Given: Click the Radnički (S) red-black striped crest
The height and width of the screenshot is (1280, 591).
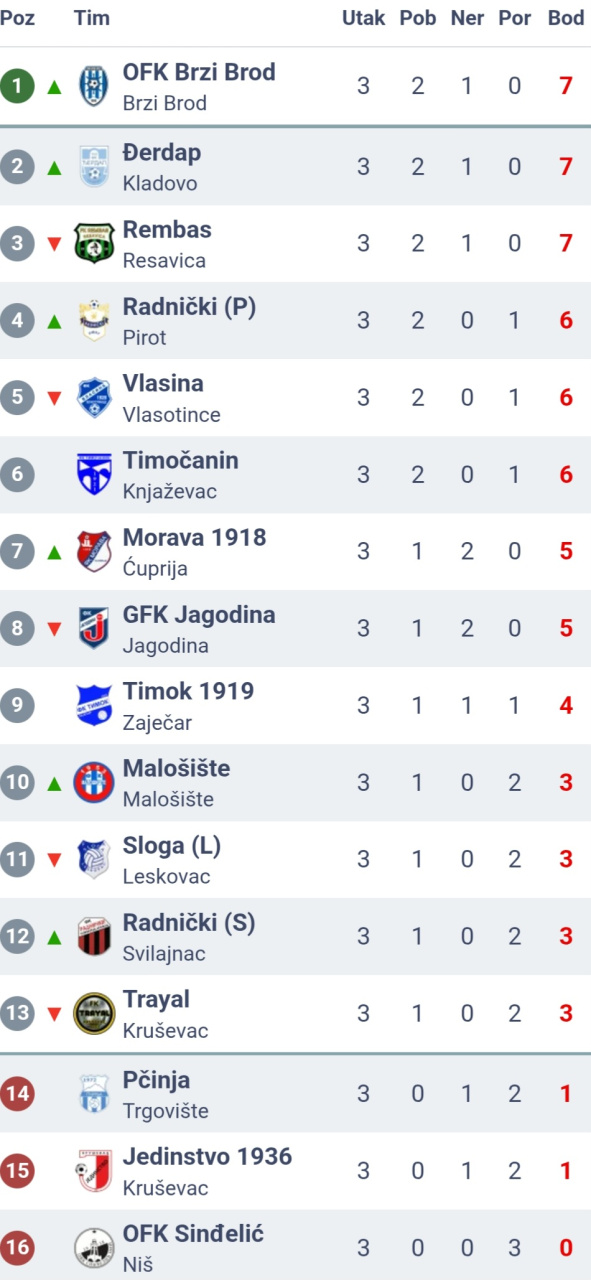Looking at the screenshot, I should pyautogui.click(x=94, y=936).
